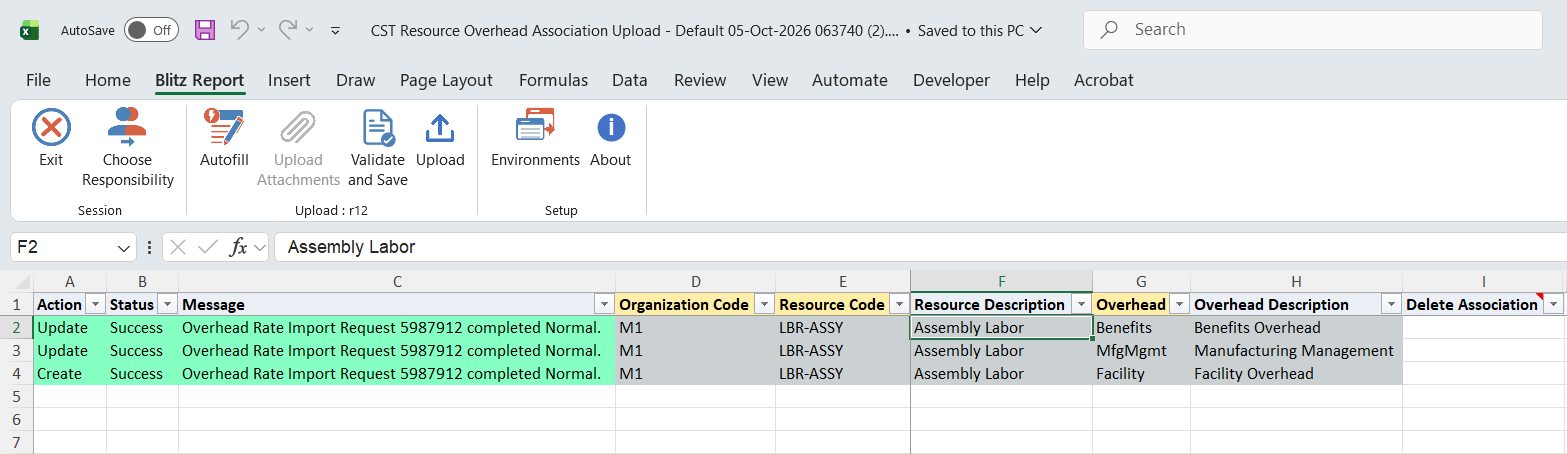Click the Upload Attachments paperclip icon

[298, 129]
